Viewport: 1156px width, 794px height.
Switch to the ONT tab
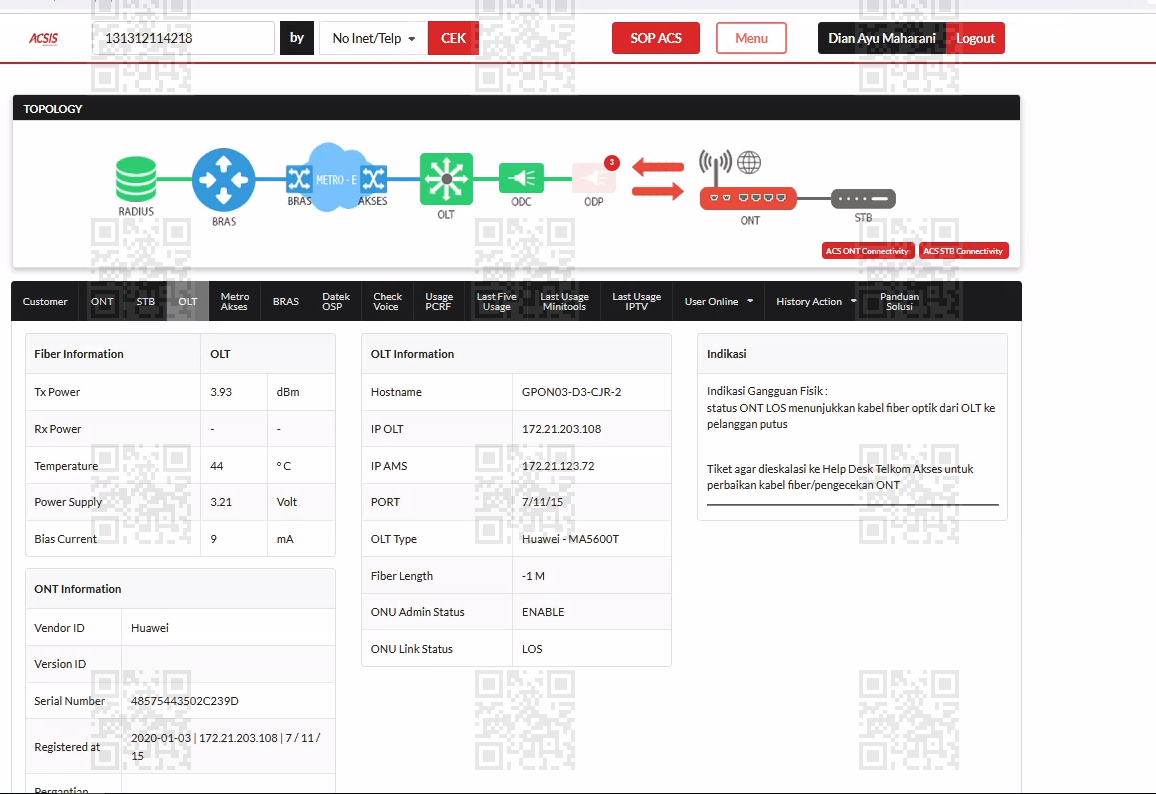[102, 302]
